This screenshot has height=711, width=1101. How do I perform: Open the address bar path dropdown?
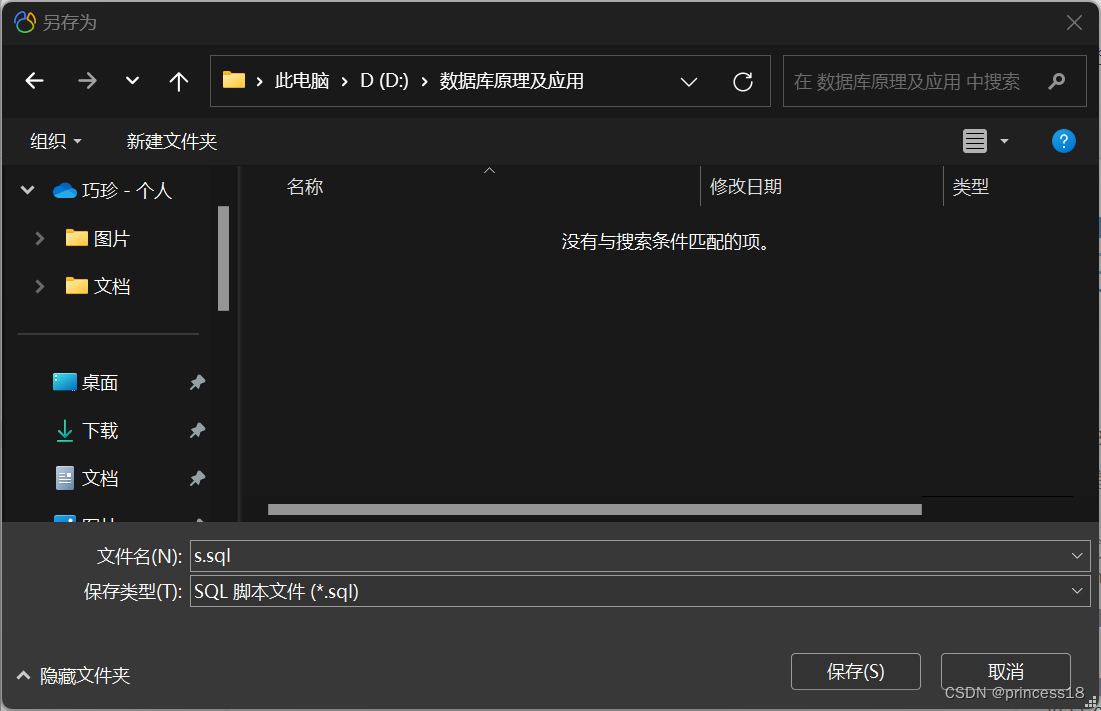689,81
